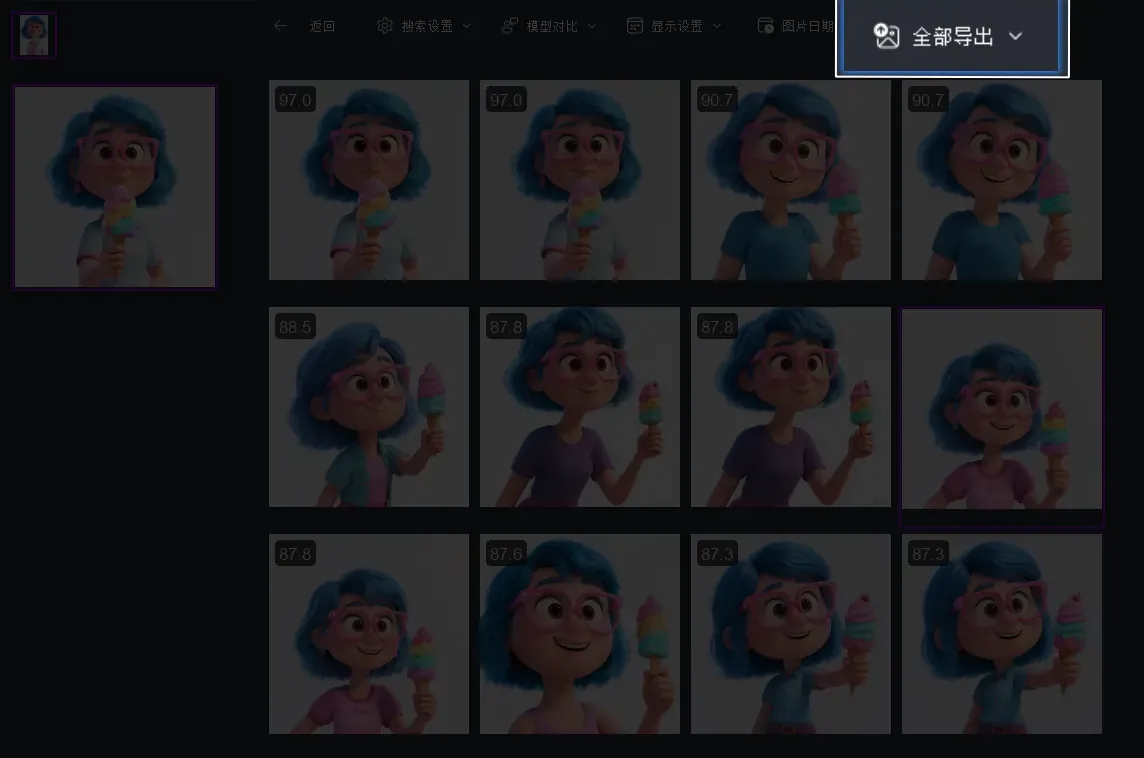Click the back arrow icon at top left

(280, 26)
